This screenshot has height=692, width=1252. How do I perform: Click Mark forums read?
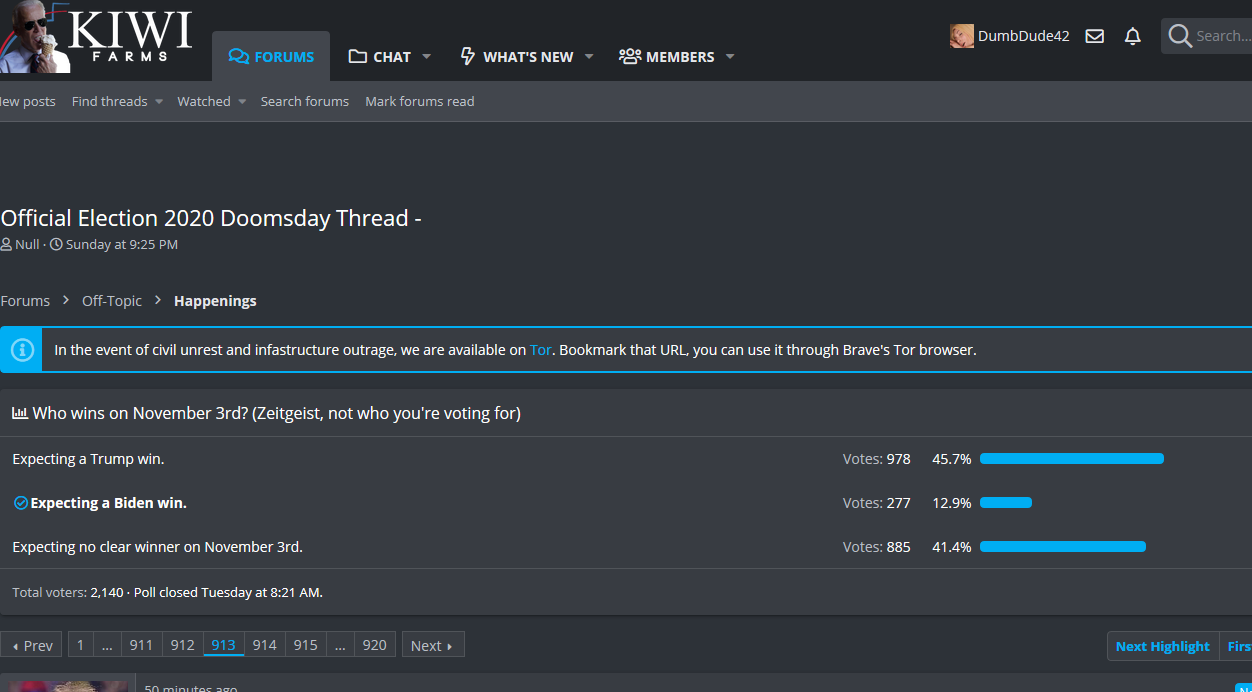pyautogui.click(x=420, y=101)
